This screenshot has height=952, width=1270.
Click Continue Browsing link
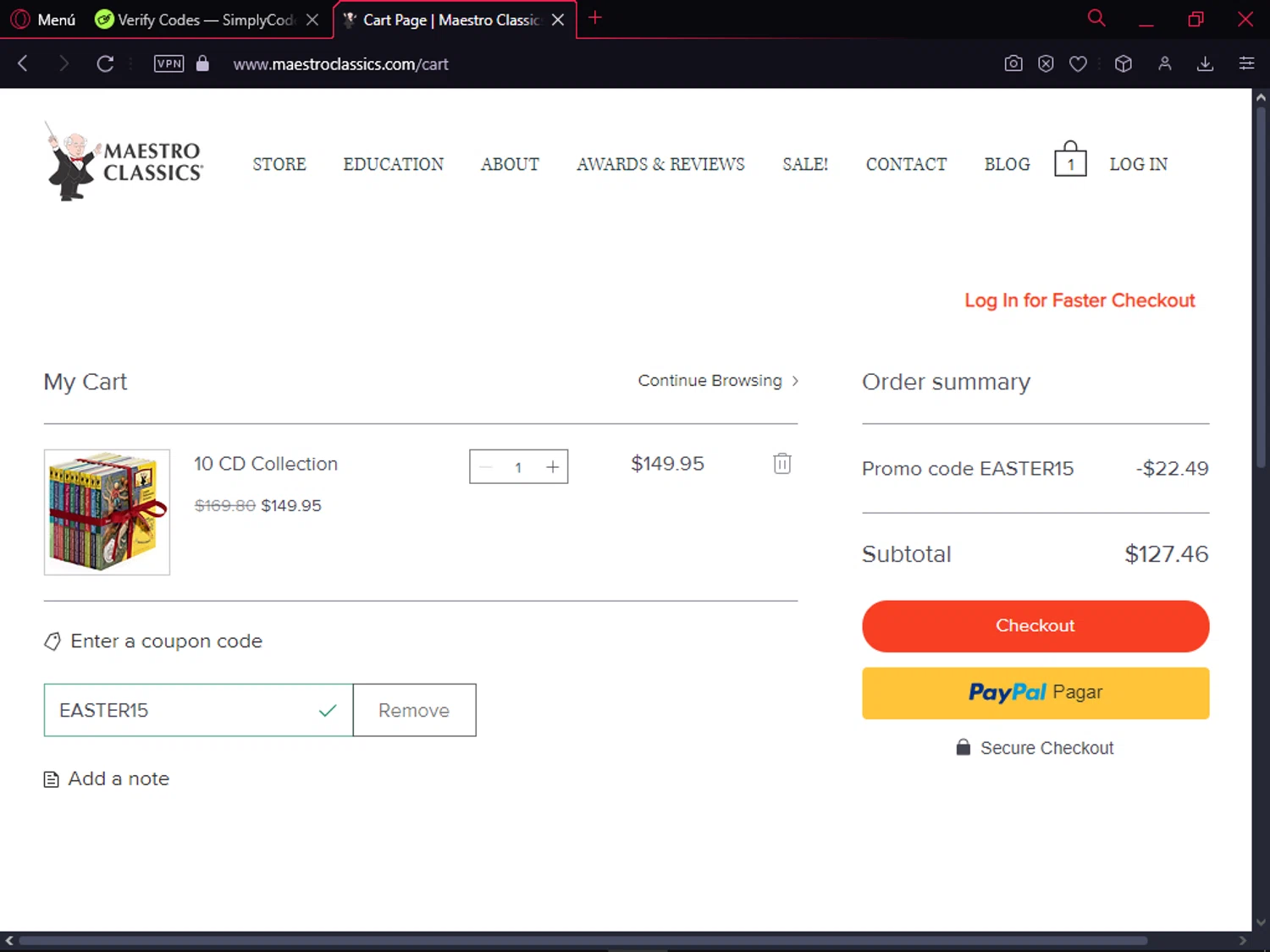point(718,381)
